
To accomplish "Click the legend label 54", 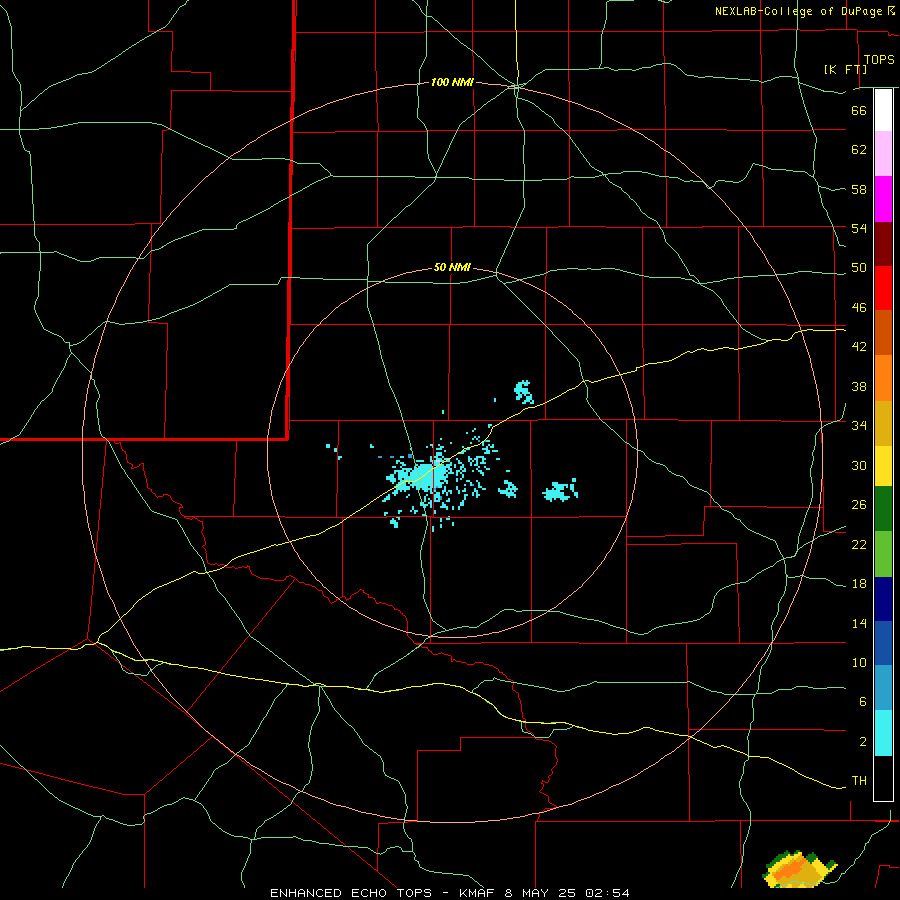I will (x=859, y=228).
